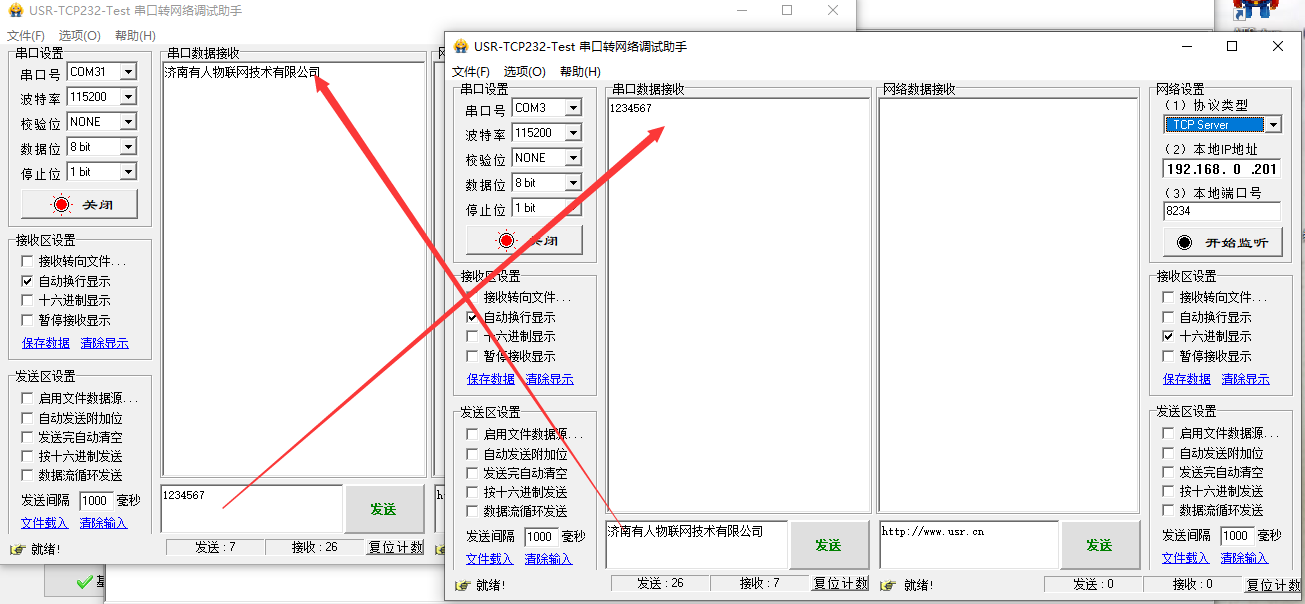Screen dimensions: 1305x604
Task: Click 保存数据 link in front window serial settings
Action: (491, 379)
